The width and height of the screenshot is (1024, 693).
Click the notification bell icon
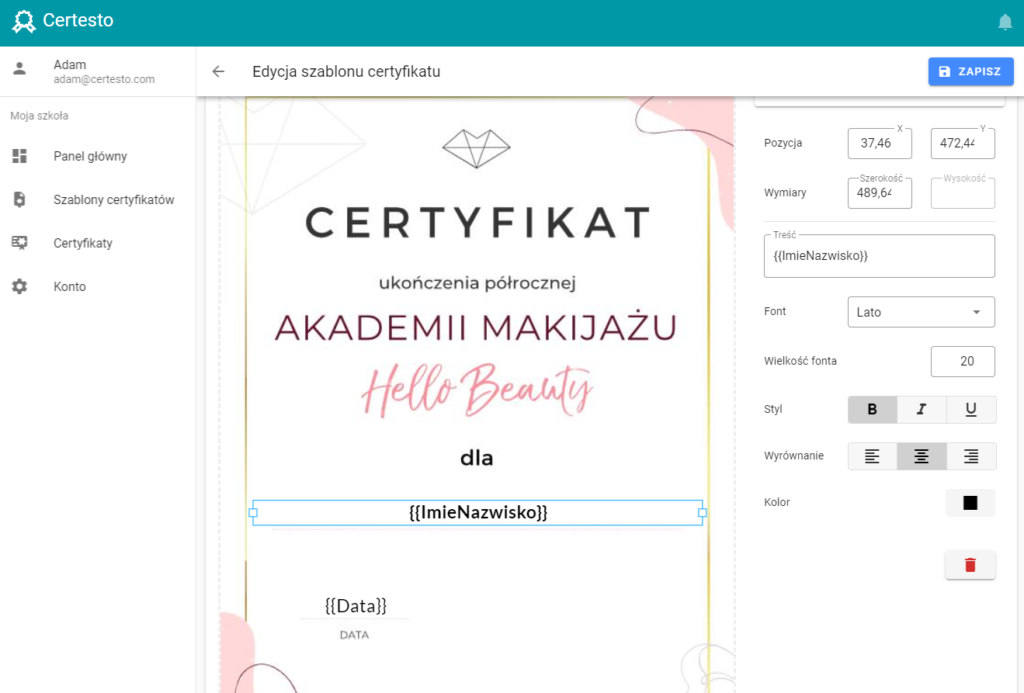1005,22
